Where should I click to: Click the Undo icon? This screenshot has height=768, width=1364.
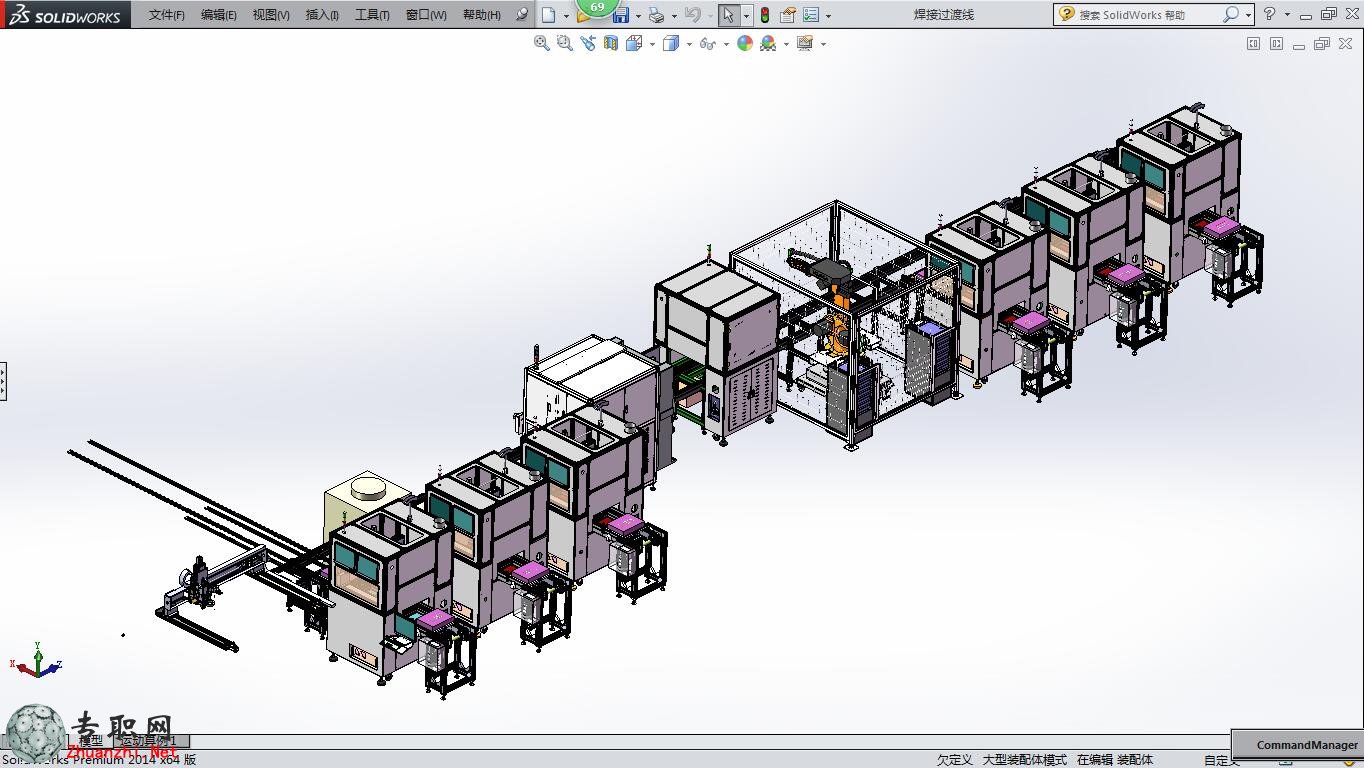click(x=692, y=15)
